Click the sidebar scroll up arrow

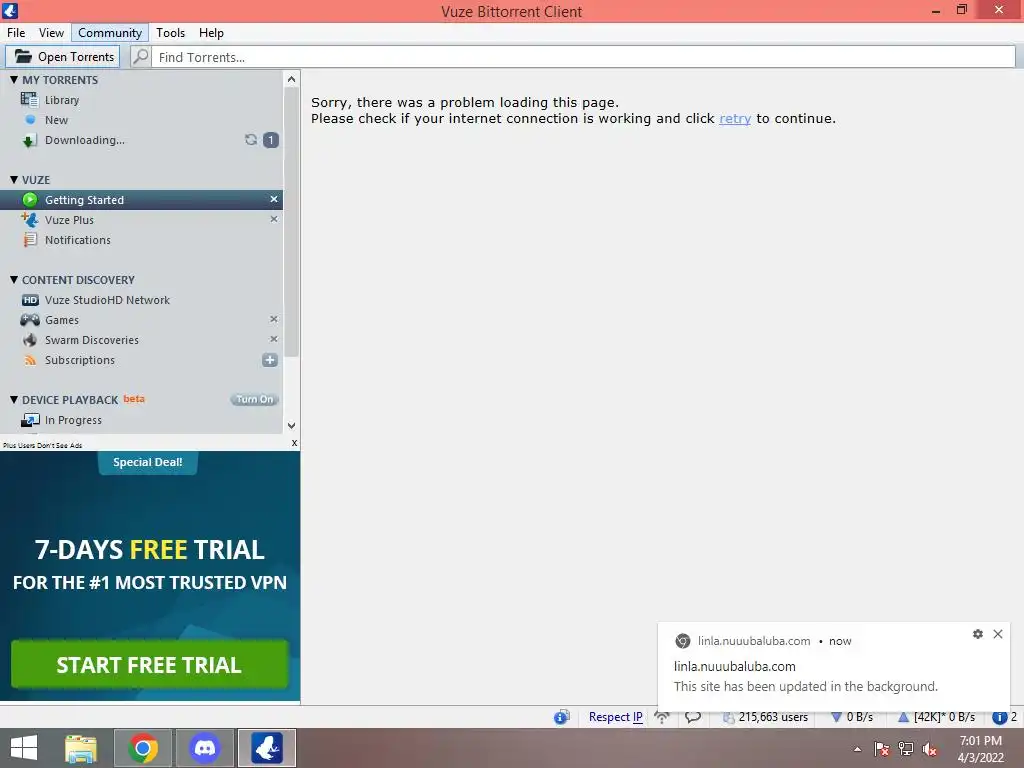(x=291, y=79)
